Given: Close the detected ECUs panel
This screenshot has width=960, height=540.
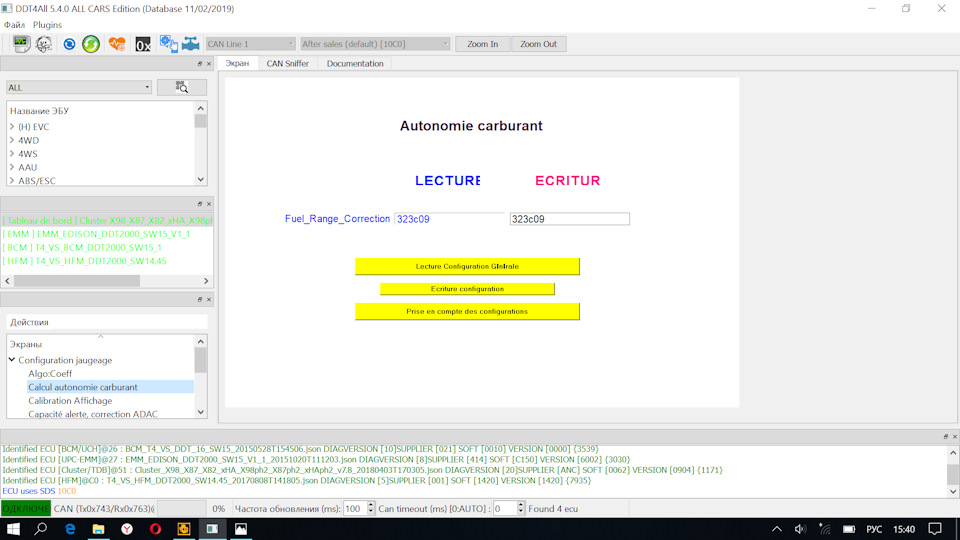Looking at the screenshot, I should pos(209,204).
